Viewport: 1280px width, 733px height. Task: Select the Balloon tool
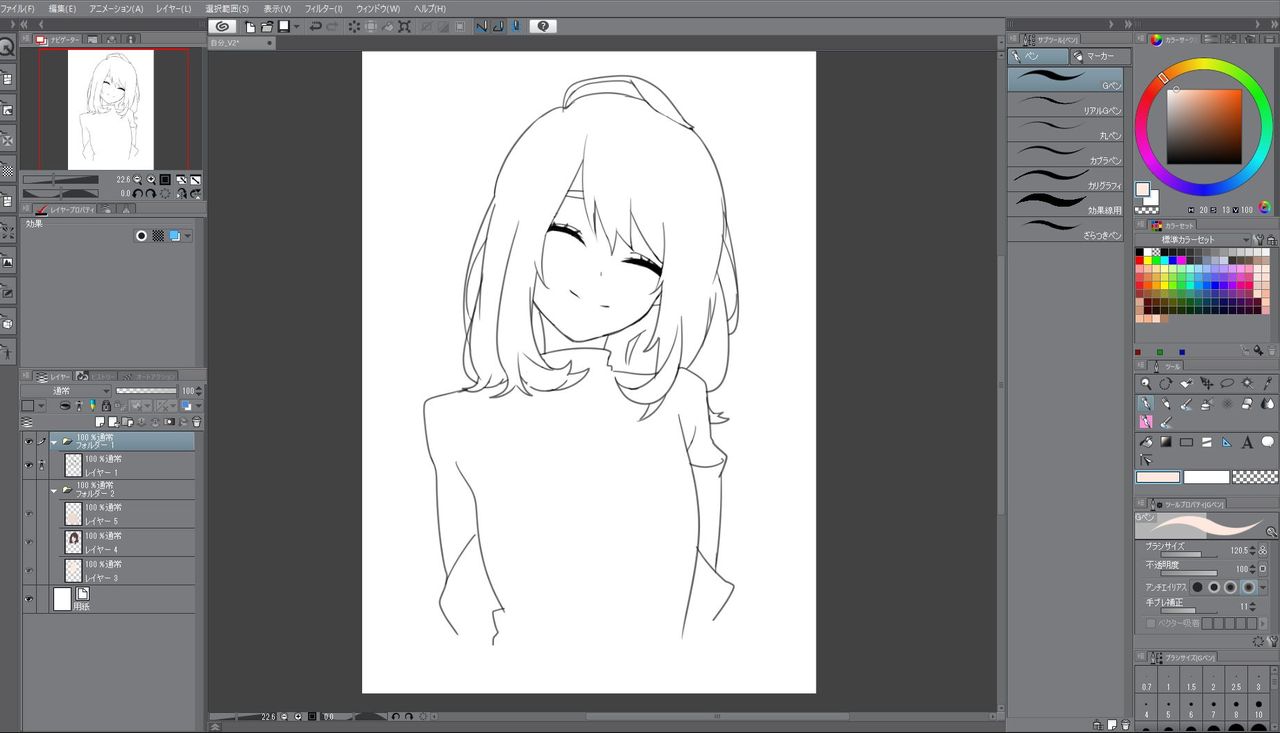1268,442
